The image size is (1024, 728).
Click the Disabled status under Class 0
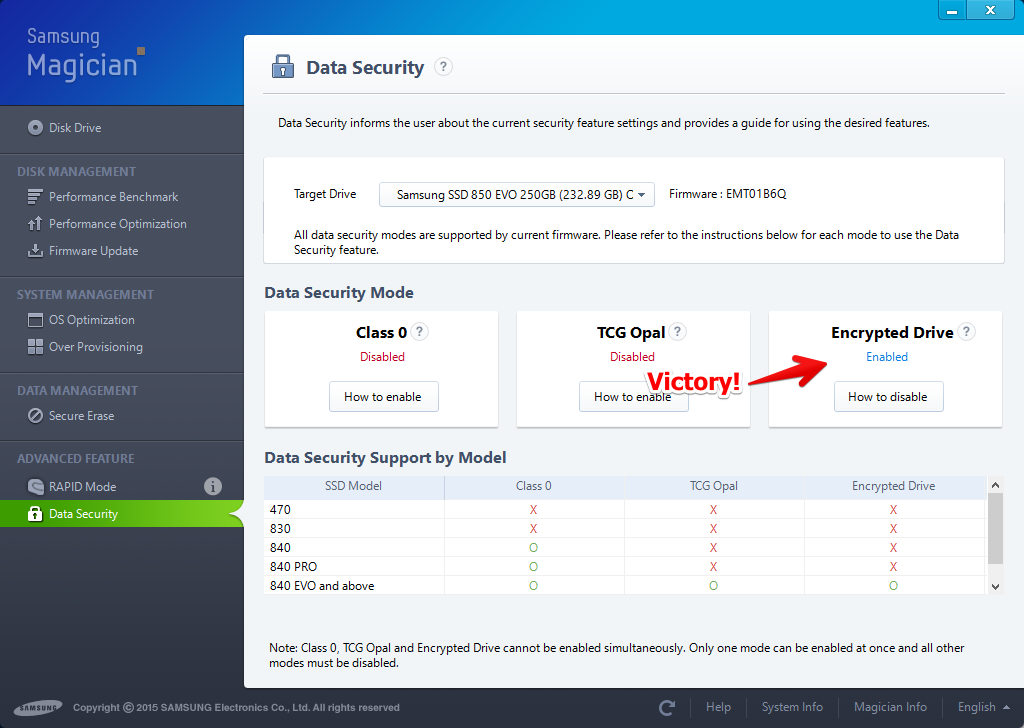click(x=382, y=356)
